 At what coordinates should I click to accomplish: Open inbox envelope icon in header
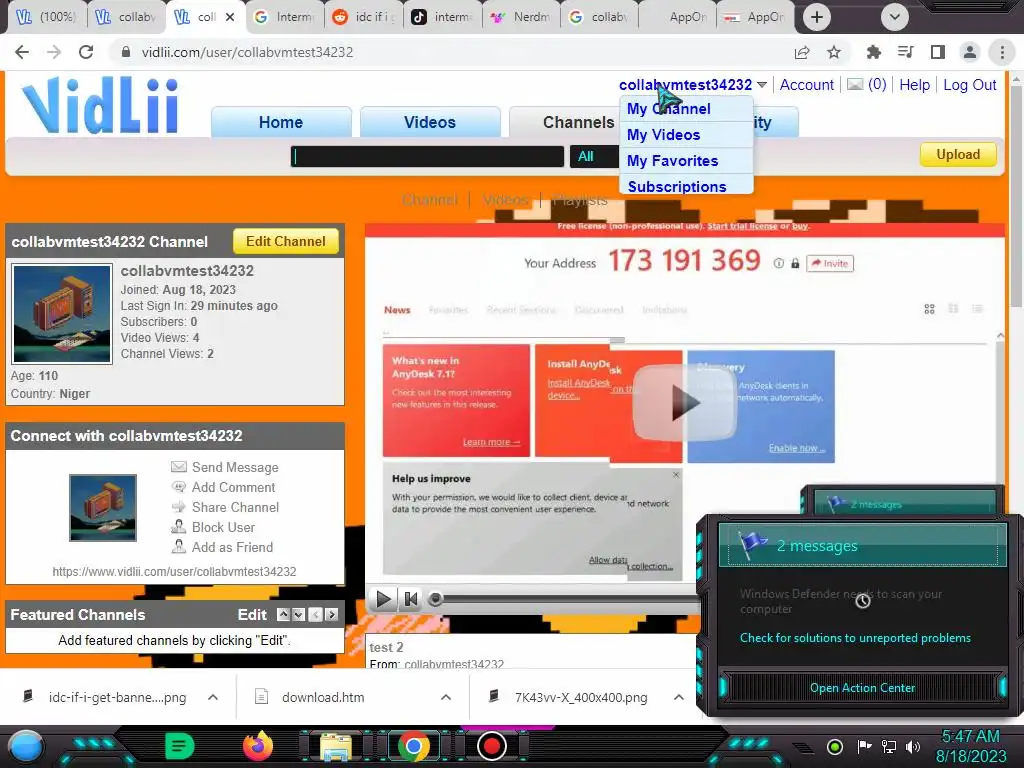point(855,84)
